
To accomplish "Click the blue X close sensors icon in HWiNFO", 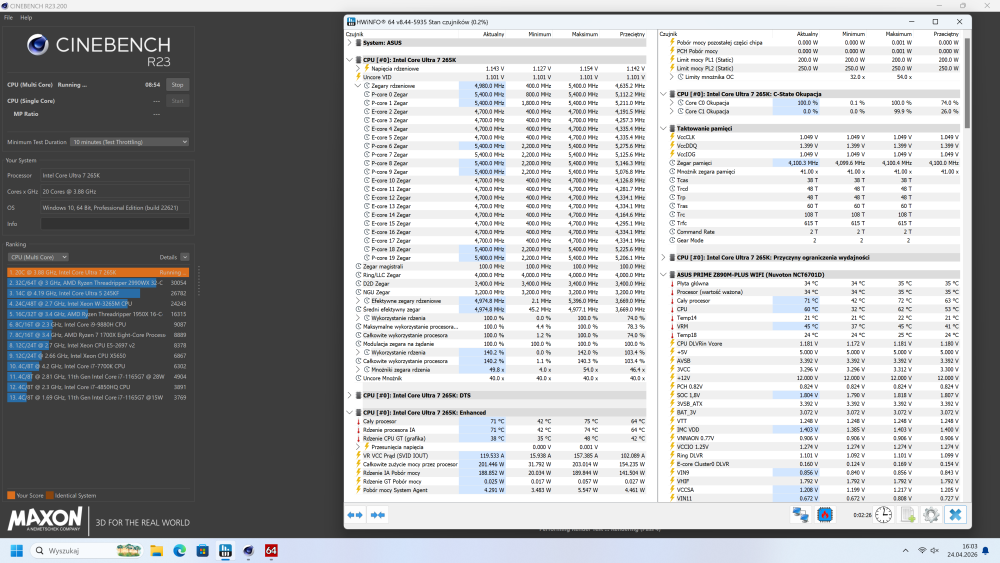I will coord(955,515).
